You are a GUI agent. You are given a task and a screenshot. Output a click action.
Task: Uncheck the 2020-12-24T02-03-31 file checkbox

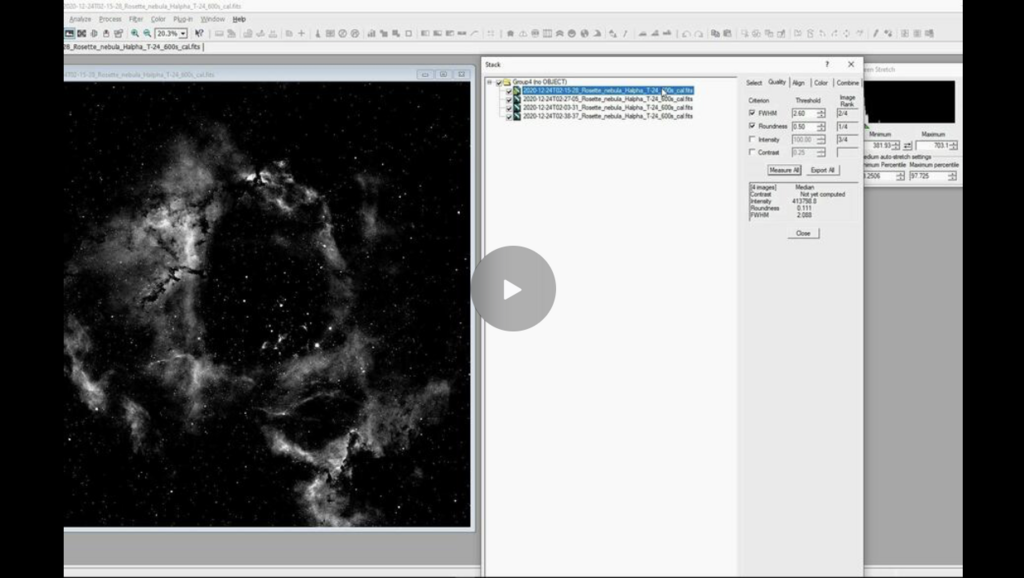(x=509, y=108)
